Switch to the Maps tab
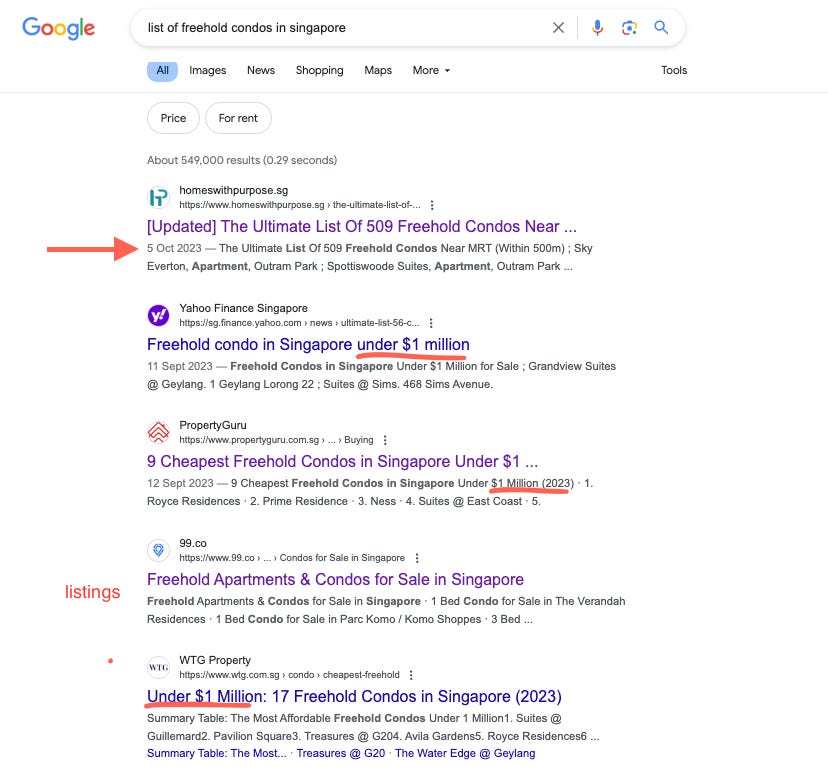Viewport: 828px width, 781px height. [x=378, y=70]
